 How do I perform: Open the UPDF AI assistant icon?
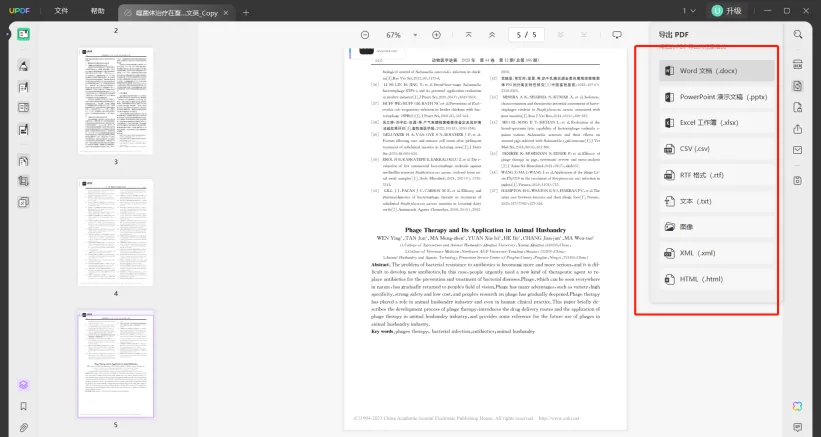pos(797,406)
